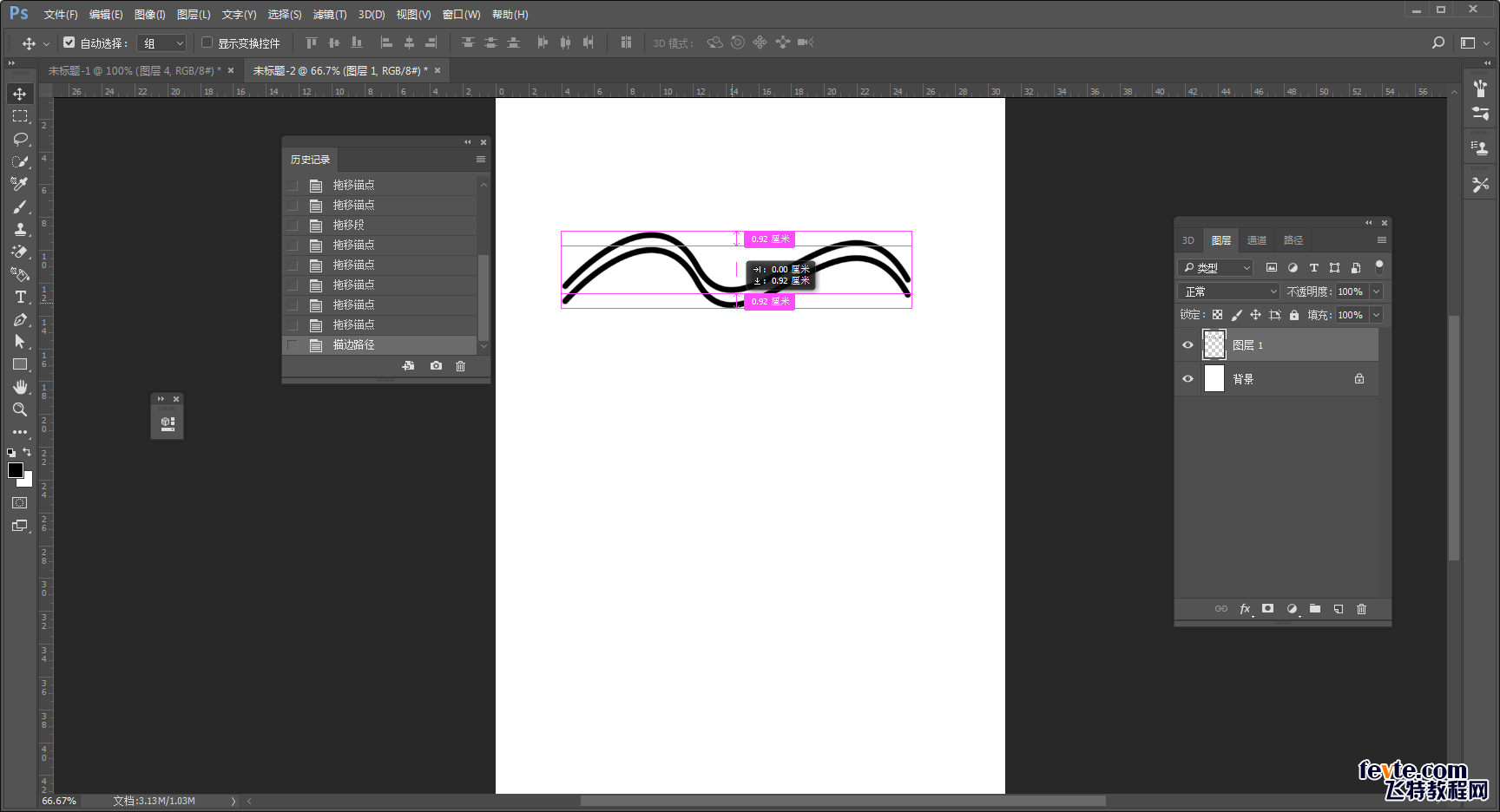Toggle layer filtering switch
Viewport: 1500px width, 812px height.
[1379, 267]
